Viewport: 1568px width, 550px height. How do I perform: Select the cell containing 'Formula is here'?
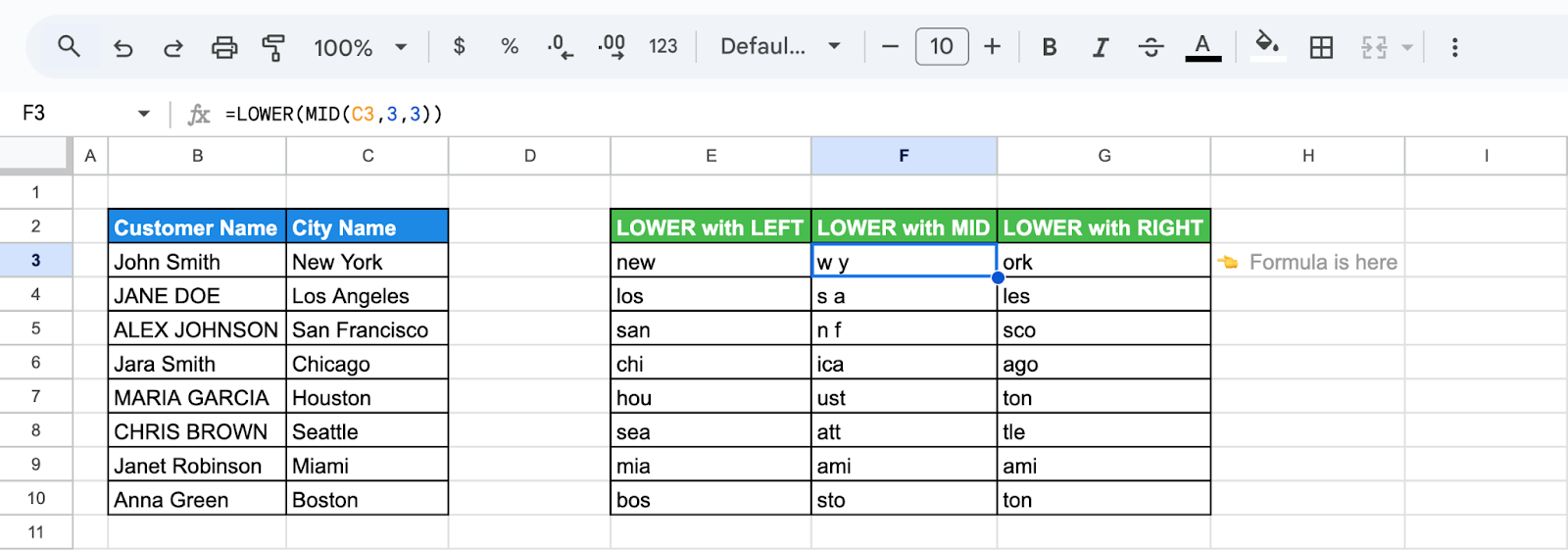(1307, 262)
